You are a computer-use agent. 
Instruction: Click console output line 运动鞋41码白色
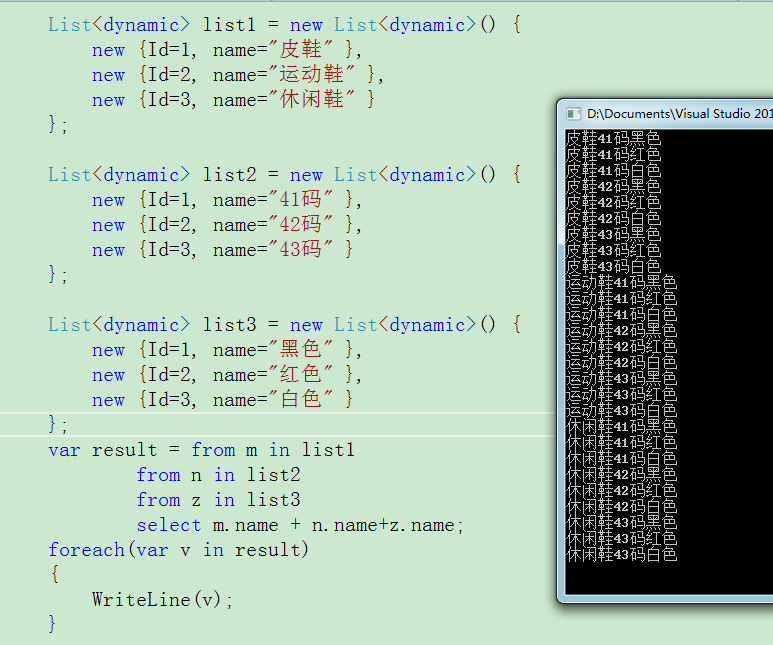pos(621,315)
